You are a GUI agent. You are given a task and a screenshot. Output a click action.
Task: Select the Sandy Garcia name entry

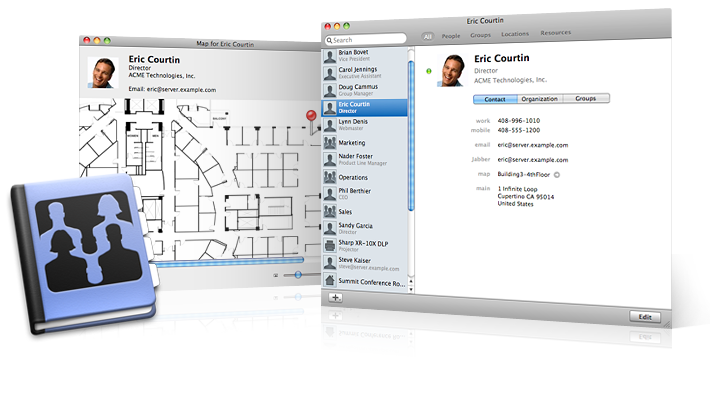coord(355,225)
